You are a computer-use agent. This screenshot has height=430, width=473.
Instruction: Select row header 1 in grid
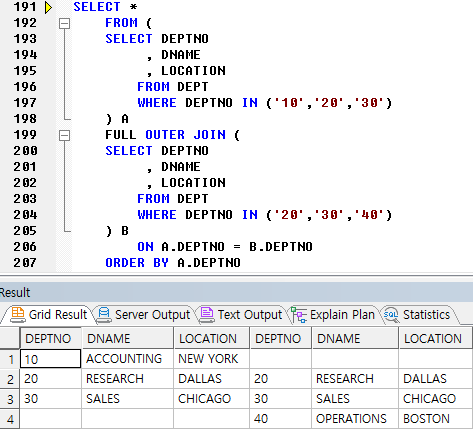tap(10, 359)
